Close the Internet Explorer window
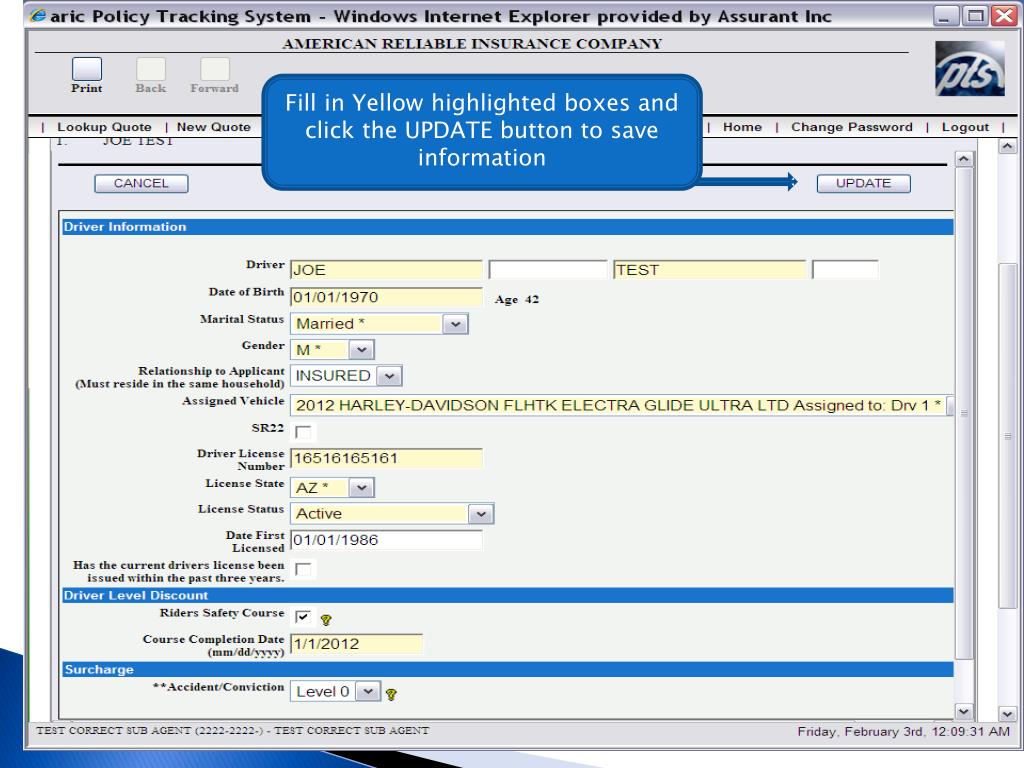Viewport: 1024px width, 768px height. coord(1004,16)
